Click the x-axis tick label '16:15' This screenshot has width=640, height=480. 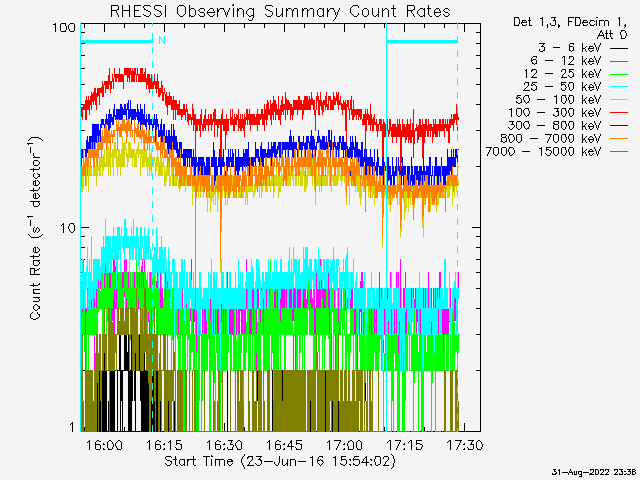pyautogui.click(x=164, y=445)
